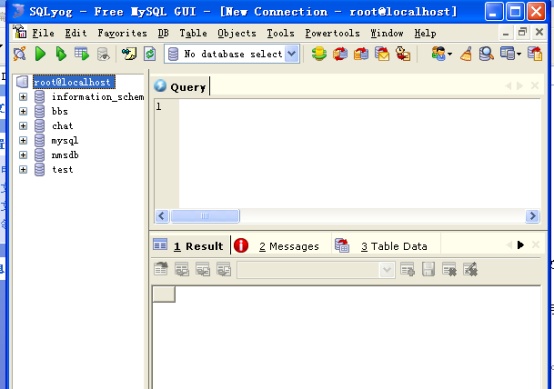Select the test database label
The image size is (554, 389).
63,170
